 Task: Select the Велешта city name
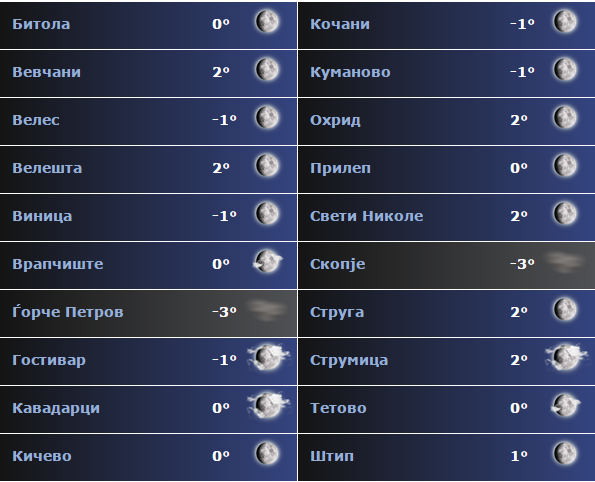[47, 168]
